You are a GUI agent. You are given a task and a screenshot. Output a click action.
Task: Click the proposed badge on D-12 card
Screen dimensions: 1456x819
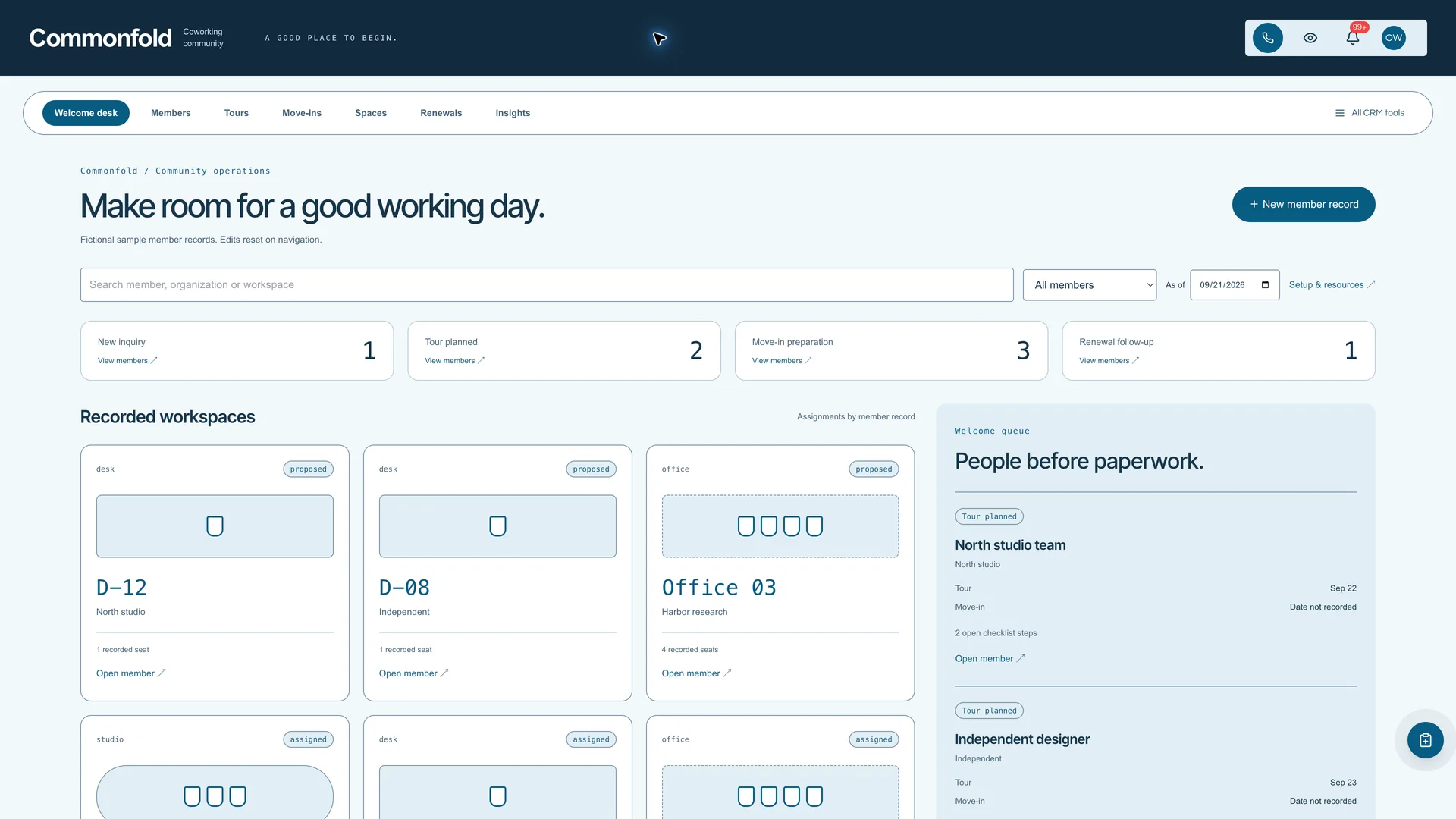pyautogui.click(x=308, y=469)
